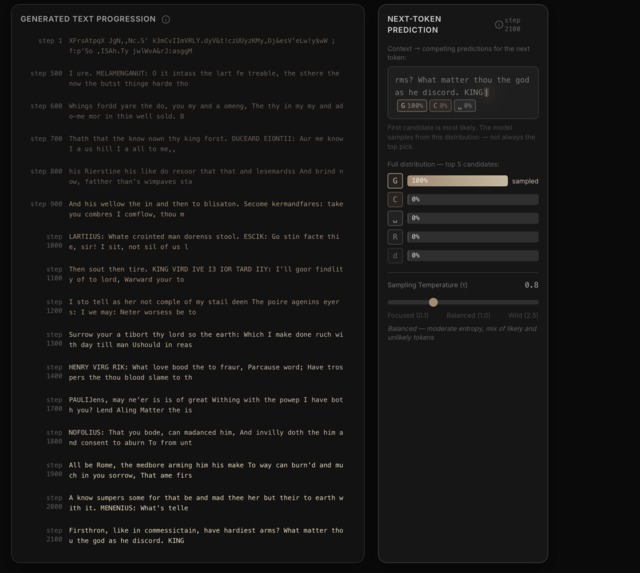Click the temperature value 0.8
The height and width of the screenshot is (573, 640).
(531, 285)
